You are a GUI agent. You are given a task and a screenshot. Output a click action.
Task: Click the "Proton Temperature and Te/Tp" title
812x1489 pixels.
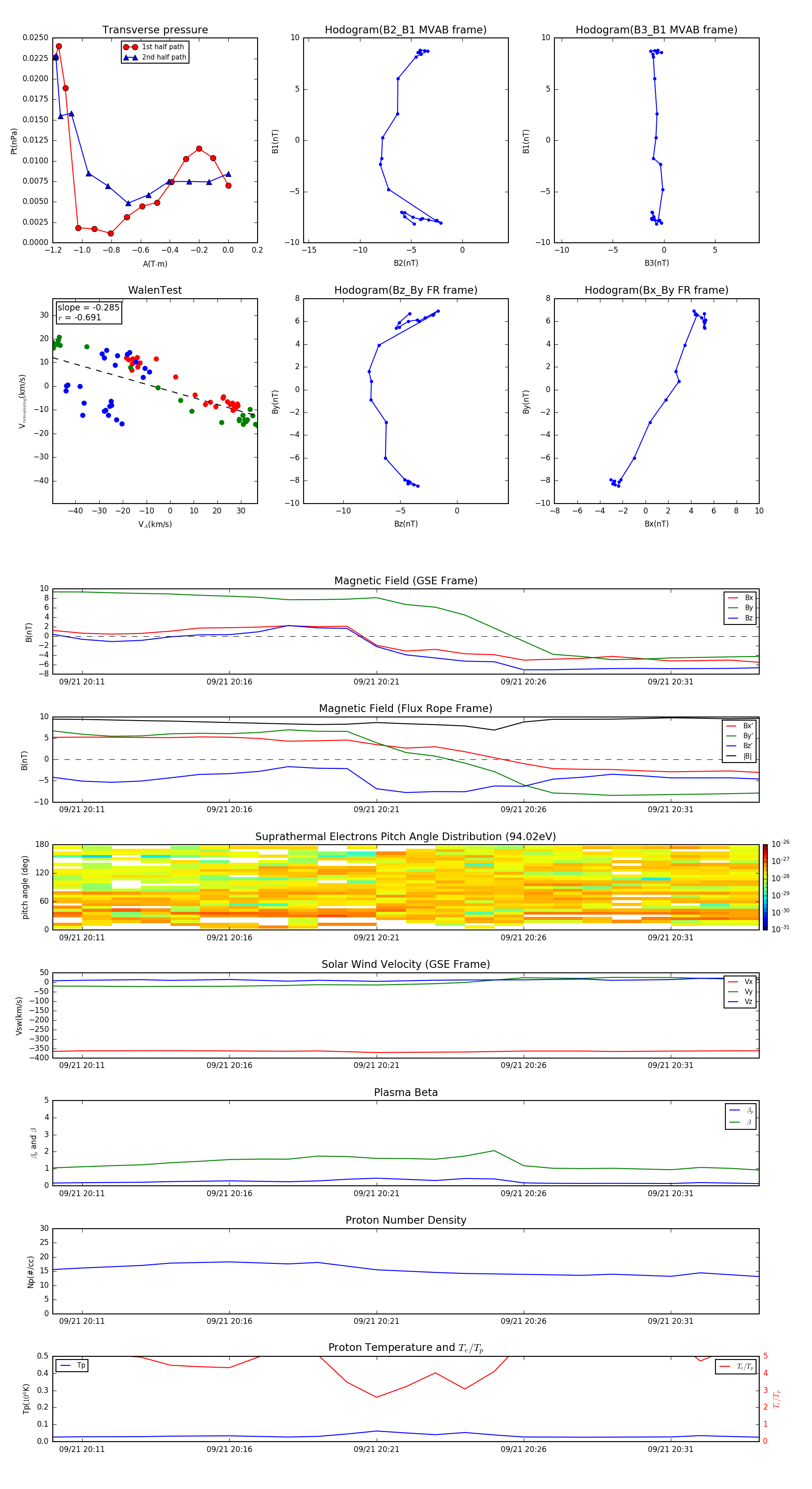point(406,1348)
